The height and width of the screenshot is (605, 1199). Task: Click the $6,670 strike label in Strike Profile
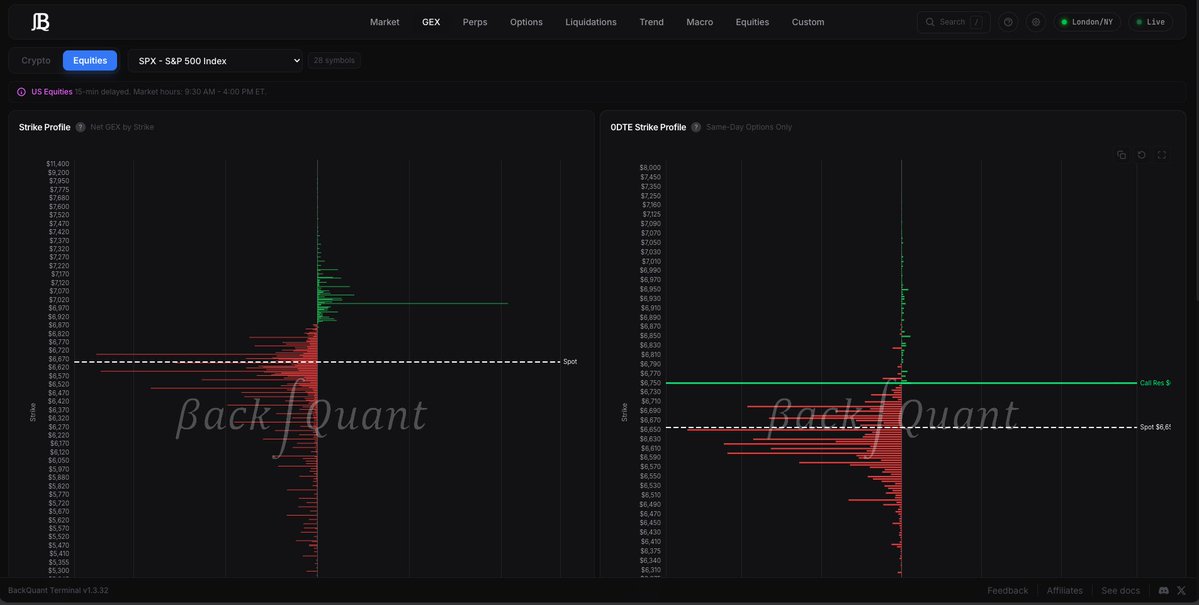tap(59, 359)
